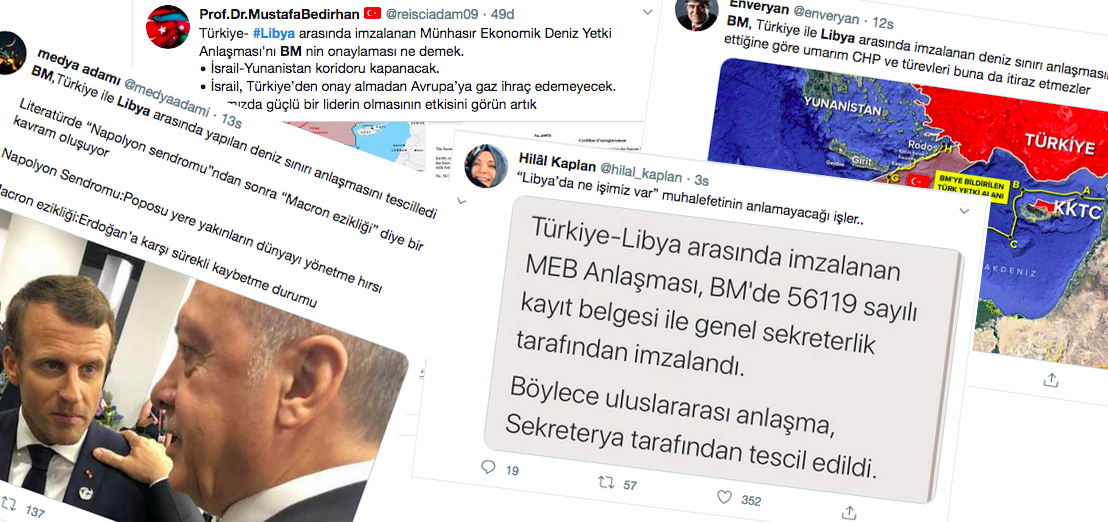Image resolution: width=1108 pixels, height=522 pixels.
Task: Click the reply icon on Hilâl Kaplan's tweet
Action: [x=488, y=466]
